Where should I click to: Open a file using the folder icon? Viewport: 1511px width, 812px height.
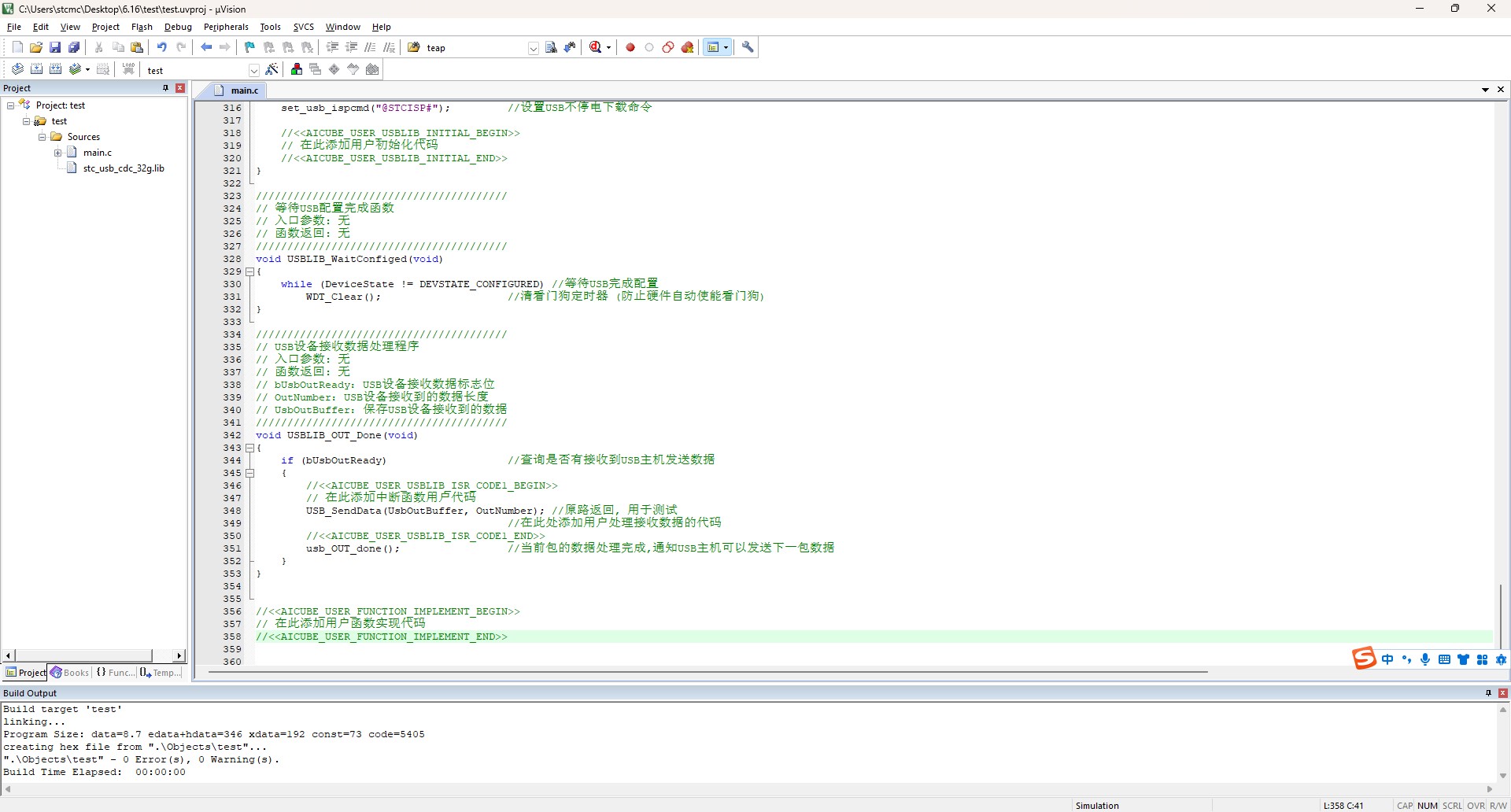pos(36,47)
